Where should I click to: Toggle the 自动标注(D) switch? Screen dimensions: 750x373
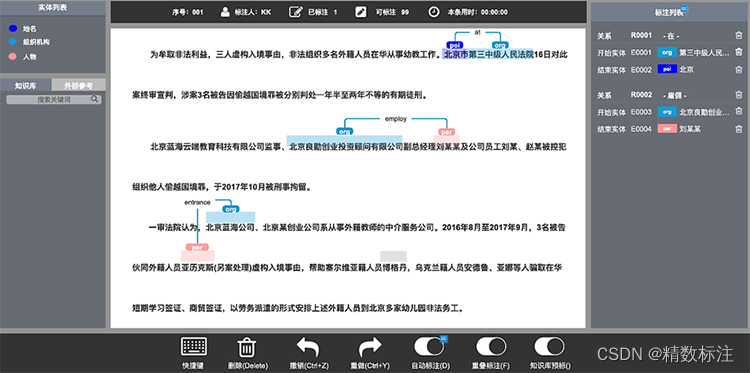429,346
